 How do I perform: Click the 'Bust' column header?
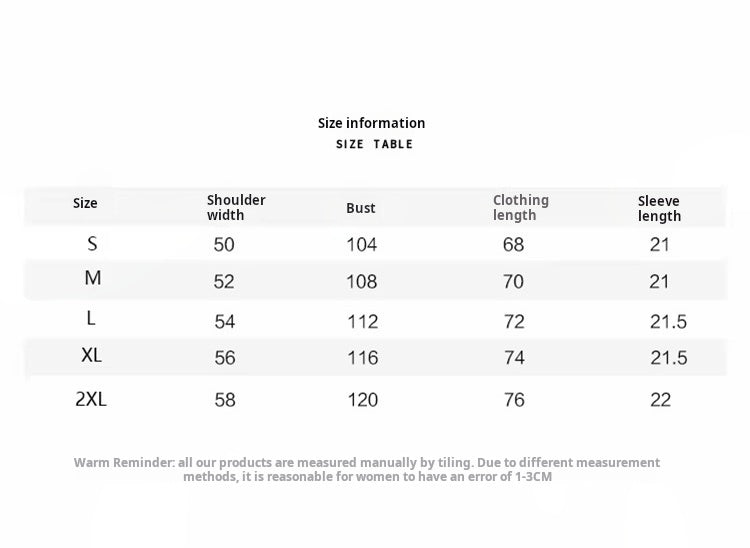pyautogui.click(x=361, y=208)
